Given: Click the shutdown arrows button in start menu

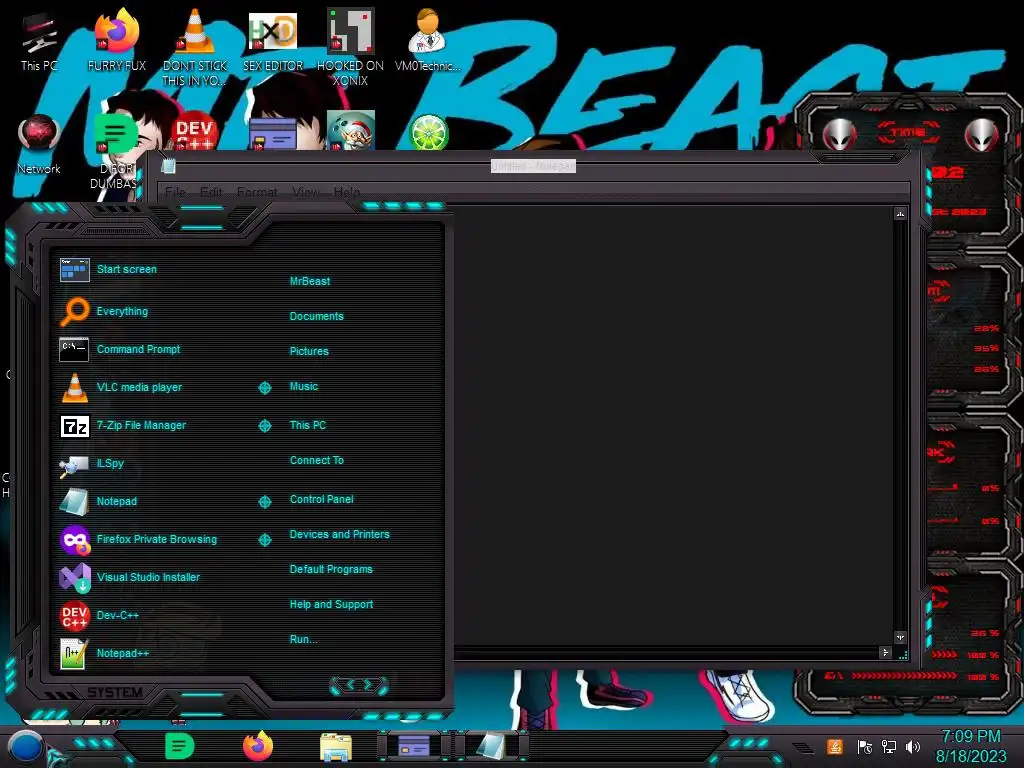Looking at the screenshot, I should [359, 685].
